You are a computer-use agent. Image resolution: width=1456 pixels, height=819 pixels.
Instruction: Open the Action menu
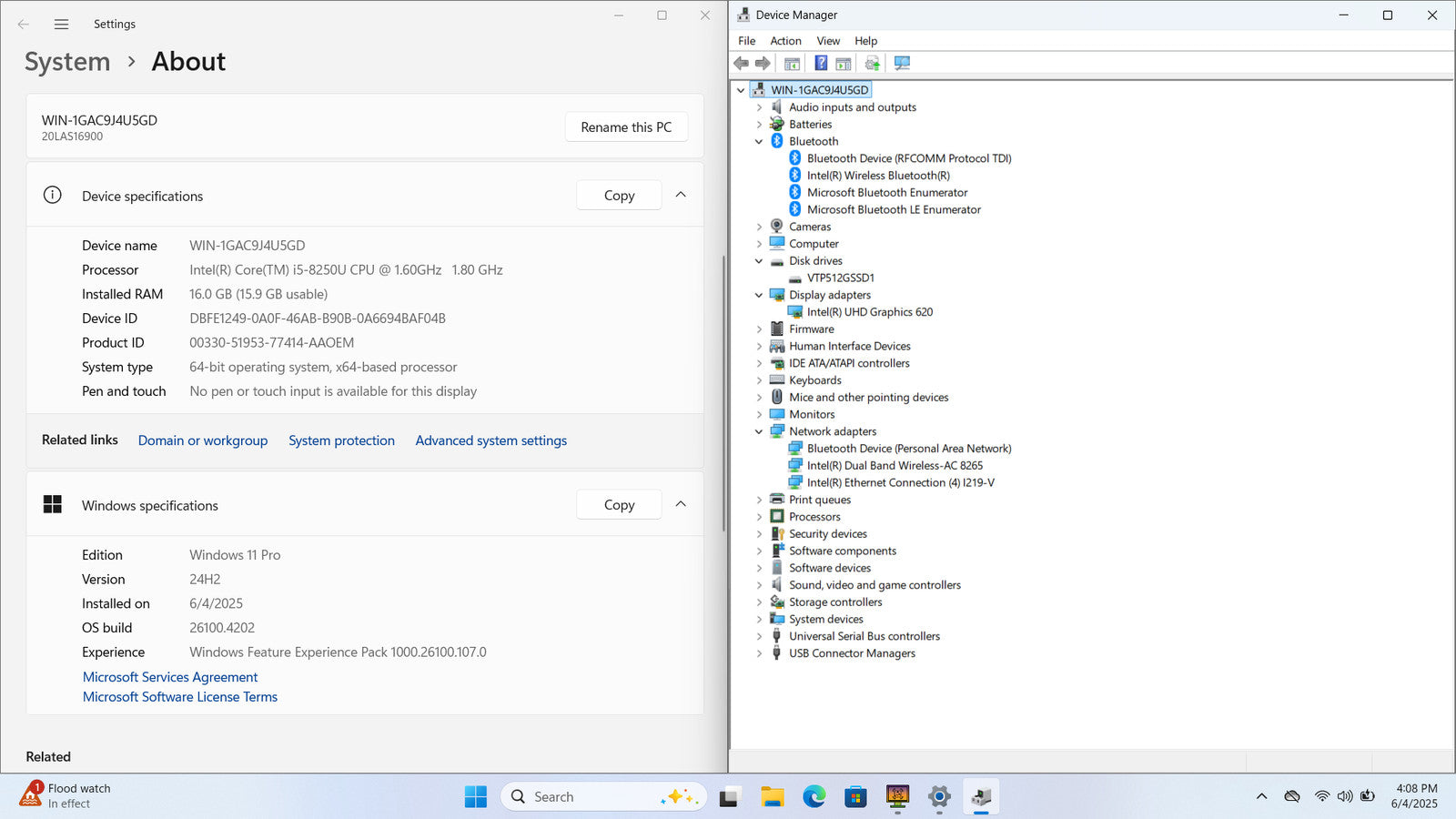(x=785, y=41)
